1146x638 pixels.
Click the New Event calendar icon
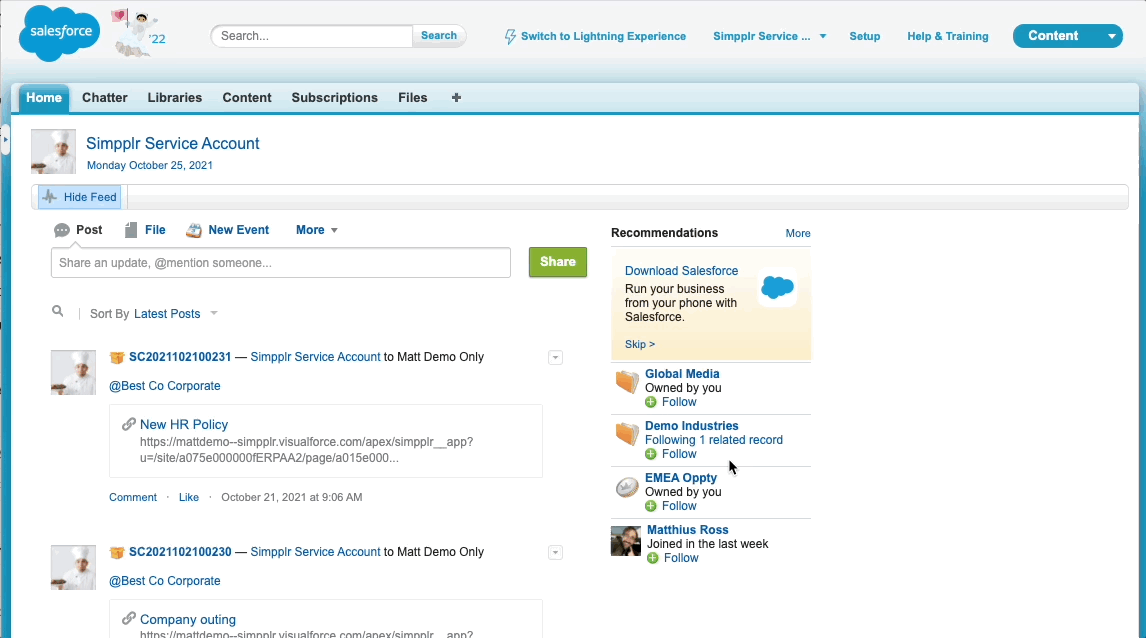[x=194, y=230]
